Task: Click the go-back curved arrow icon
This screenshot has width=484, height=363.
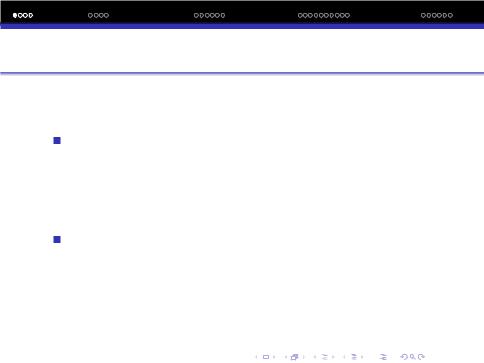Action: point(404,357)
